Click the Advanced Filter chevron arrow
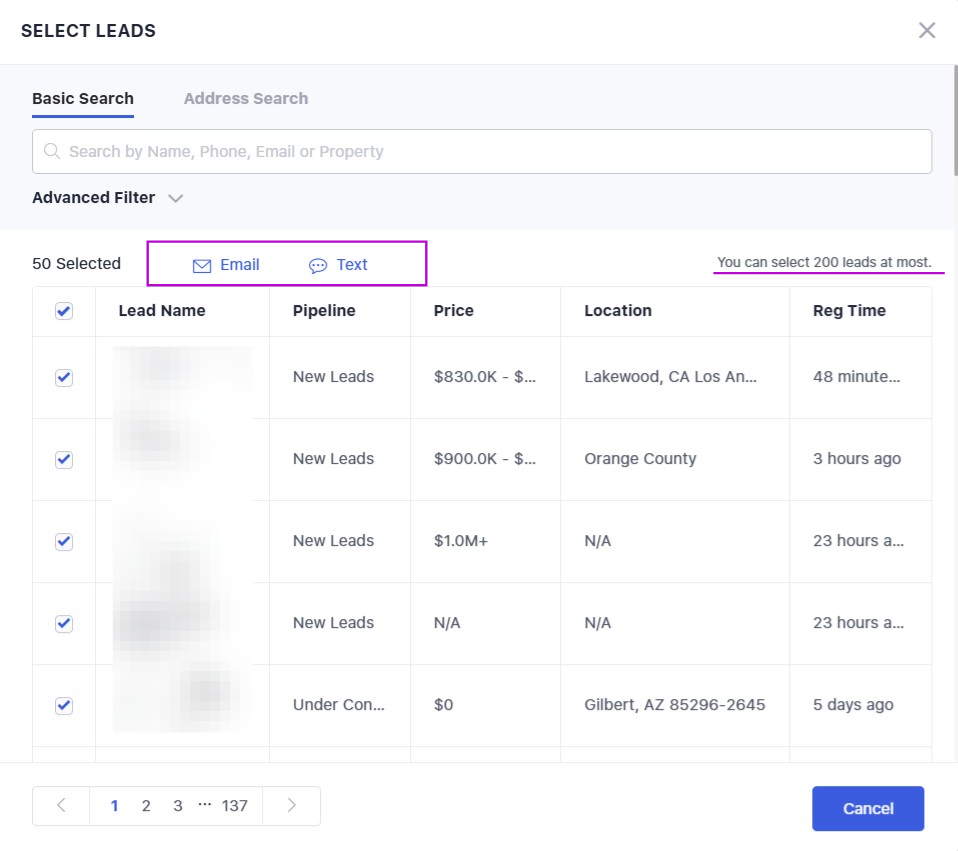Screen dimensions: 958x851 point(176,198)
